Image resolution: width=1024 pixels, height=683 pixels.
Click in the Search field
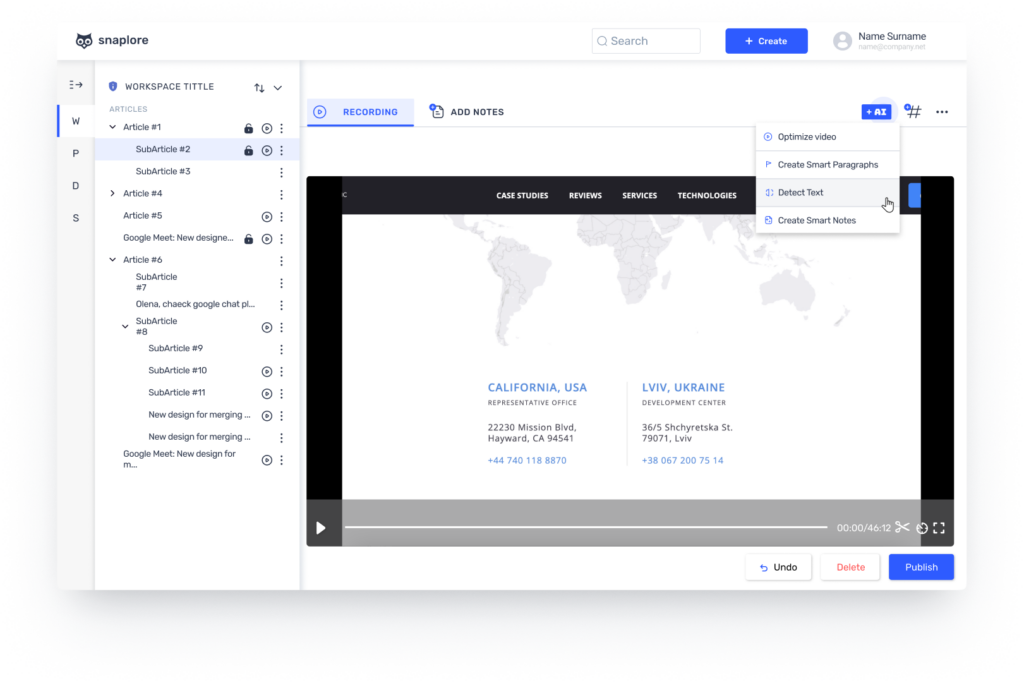click(646, 41)
